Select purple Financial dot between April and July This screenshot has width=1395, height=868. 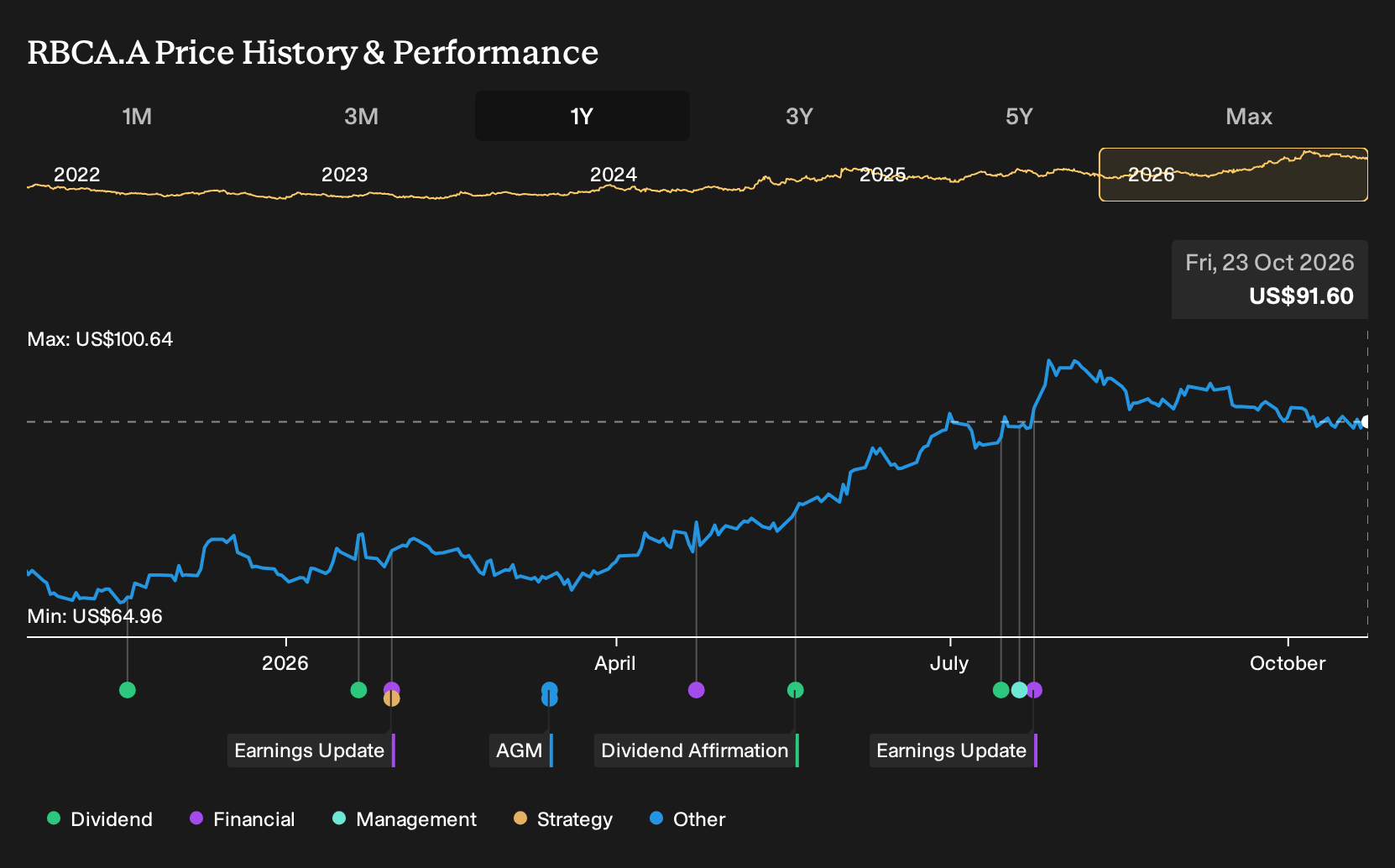(x=696, y=690)
